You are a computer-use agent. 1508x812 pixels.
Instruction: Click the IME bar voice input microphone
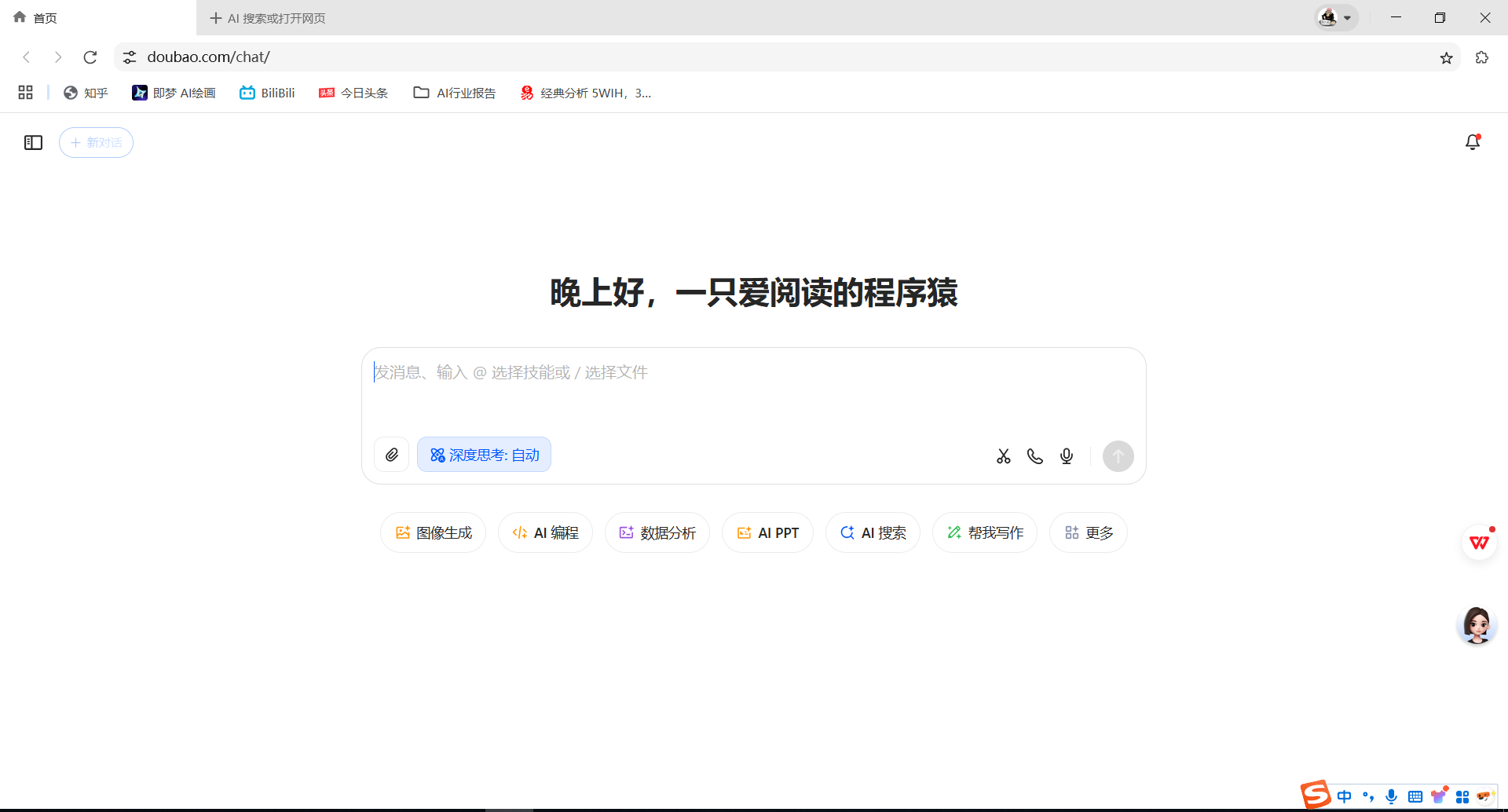[x=1391, y=796]
